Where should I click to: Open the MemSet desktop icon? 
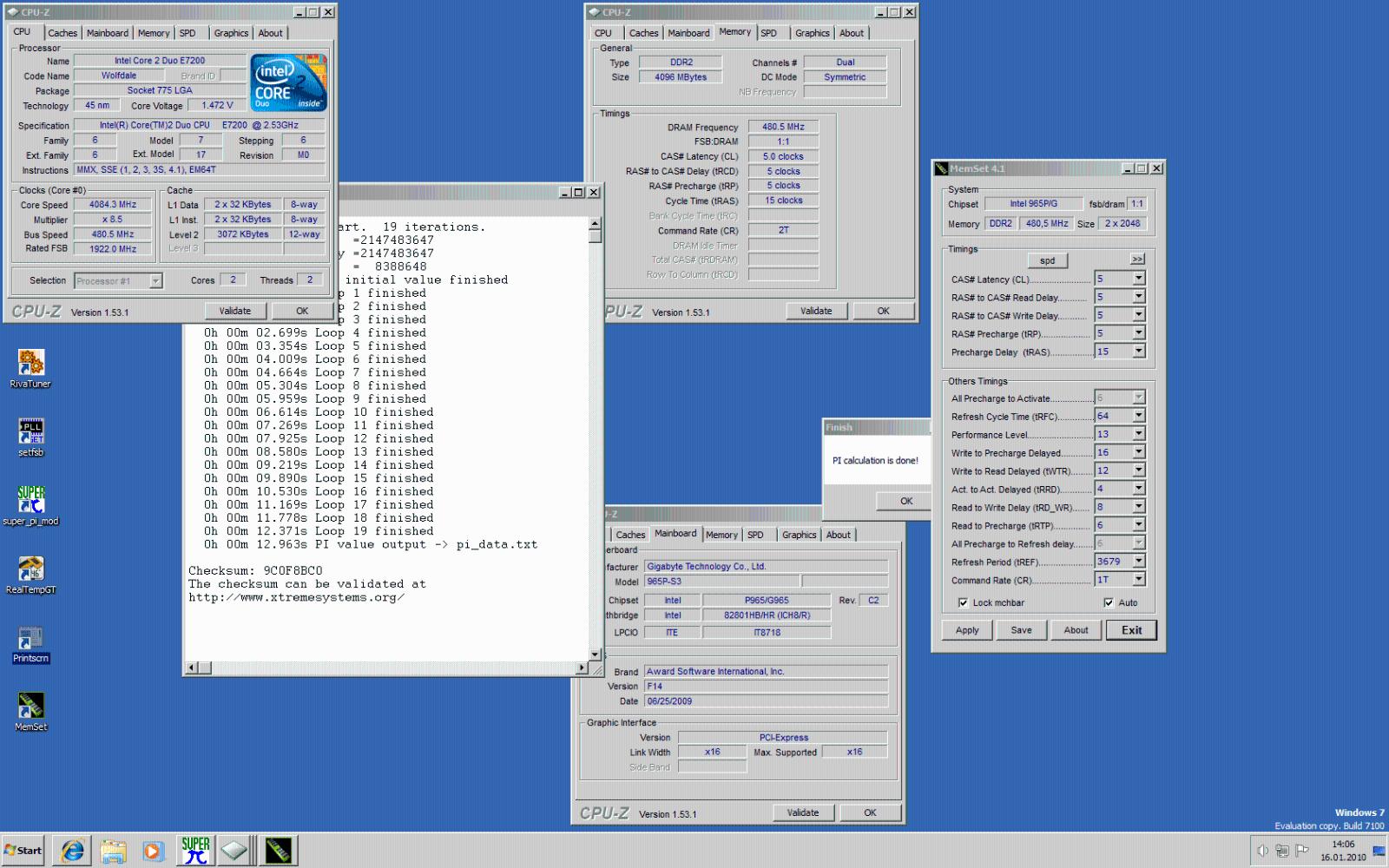[30, 711]
